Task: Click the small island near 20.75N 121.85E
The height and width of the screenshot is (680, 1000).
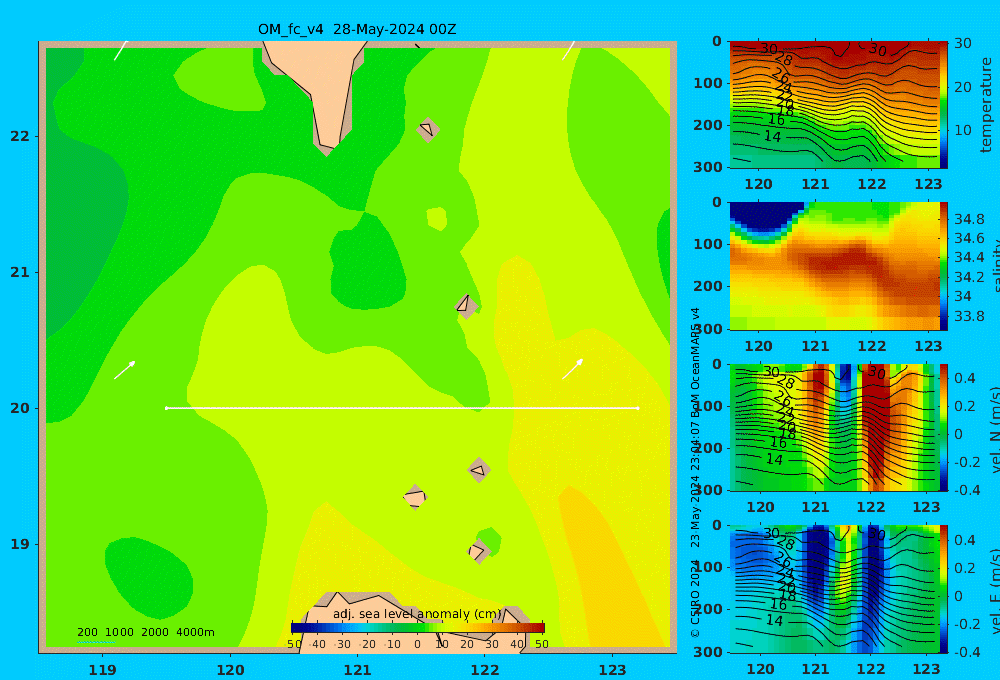Action: pos(466,306)
